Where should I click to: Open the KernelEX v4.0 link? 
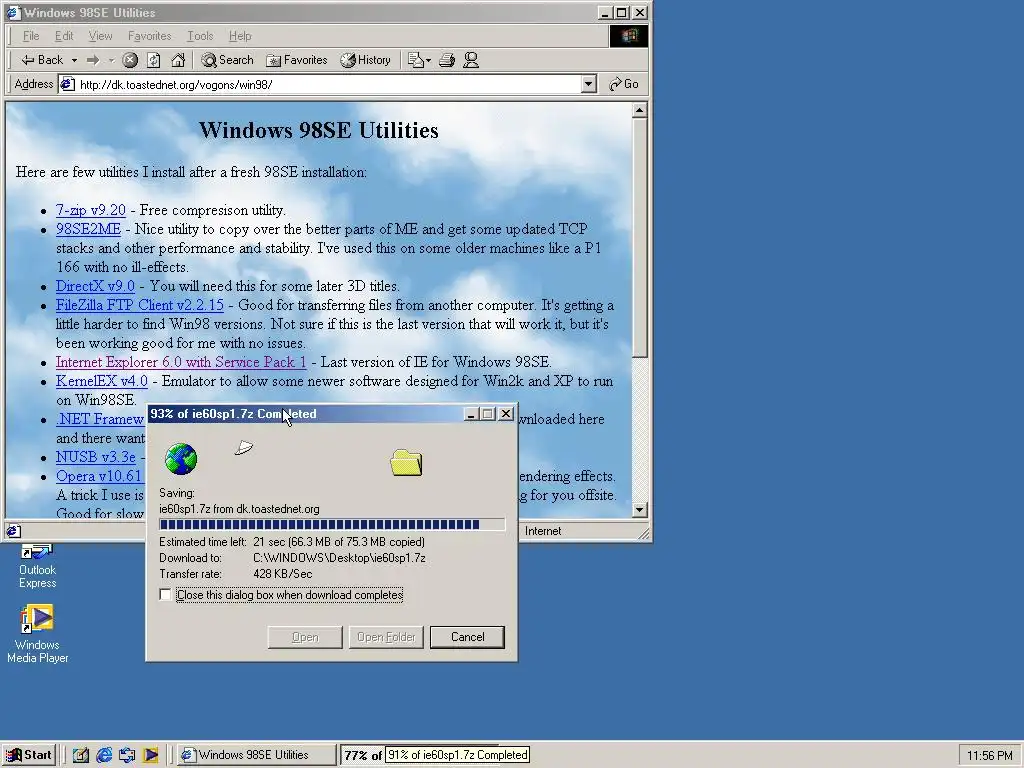tap(102, 381)
